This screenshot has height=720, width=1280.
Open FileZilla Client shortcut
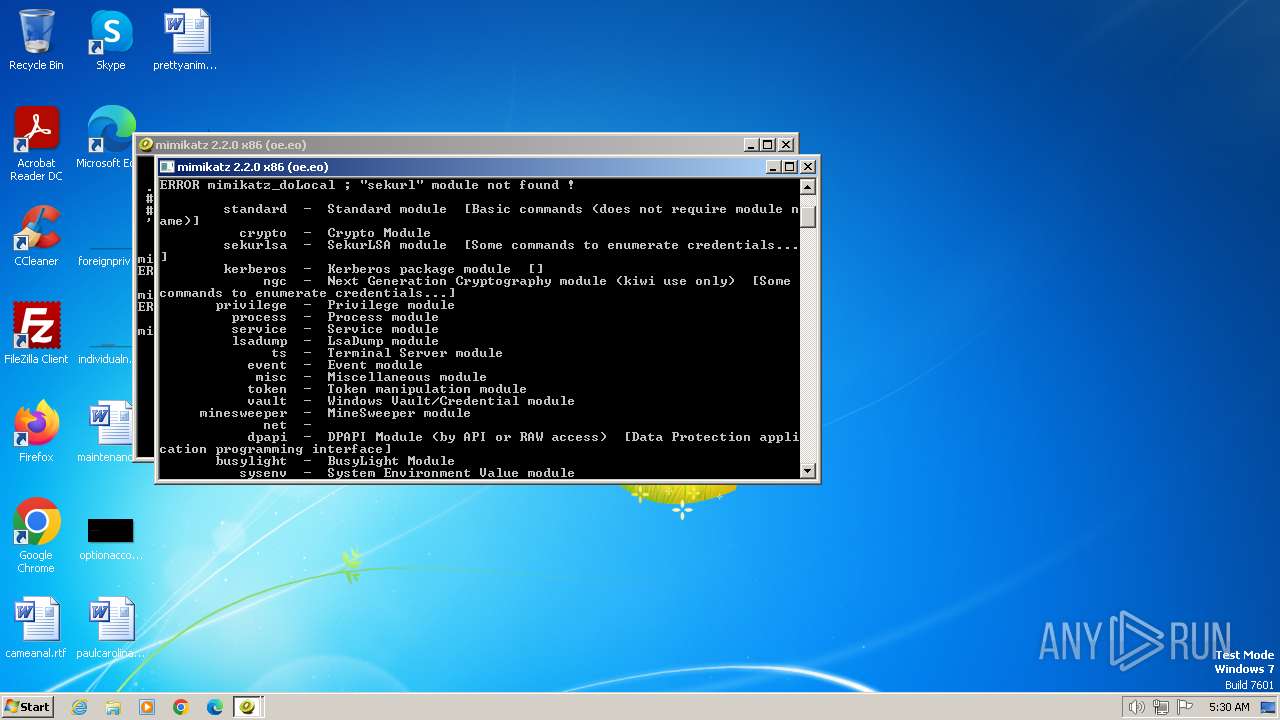pyautogui.click(x=36, y=333)
